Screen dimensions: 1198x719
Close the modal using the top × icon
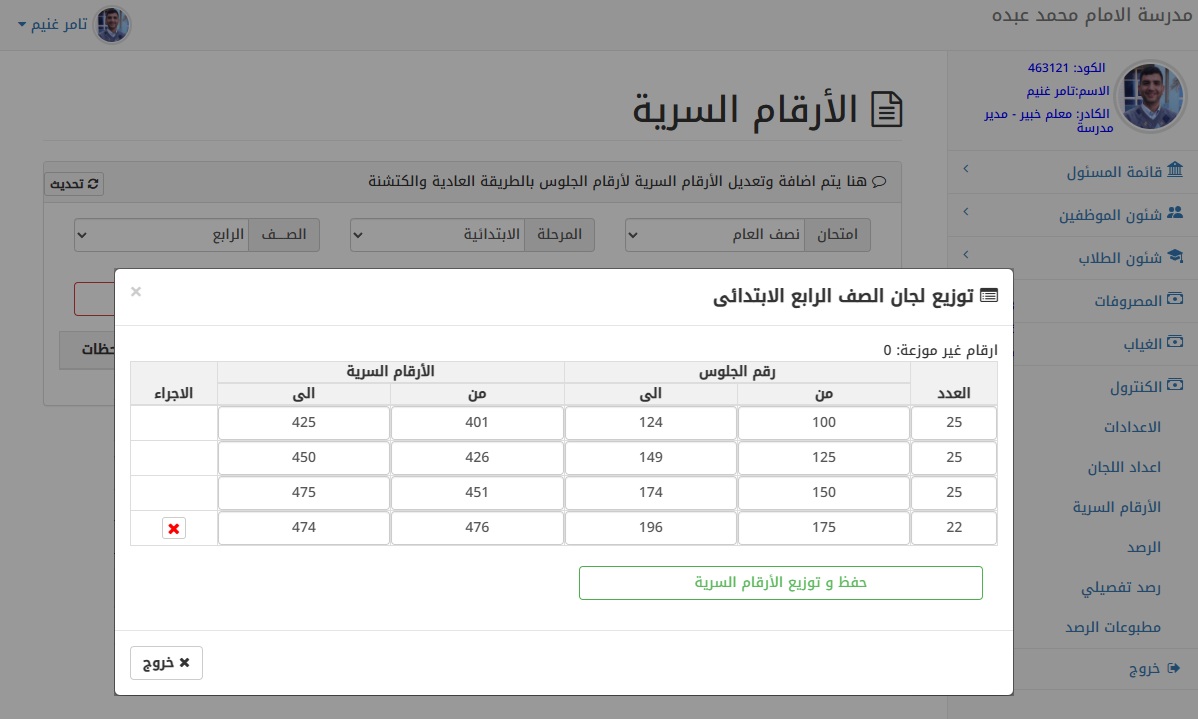click(136, 292)
